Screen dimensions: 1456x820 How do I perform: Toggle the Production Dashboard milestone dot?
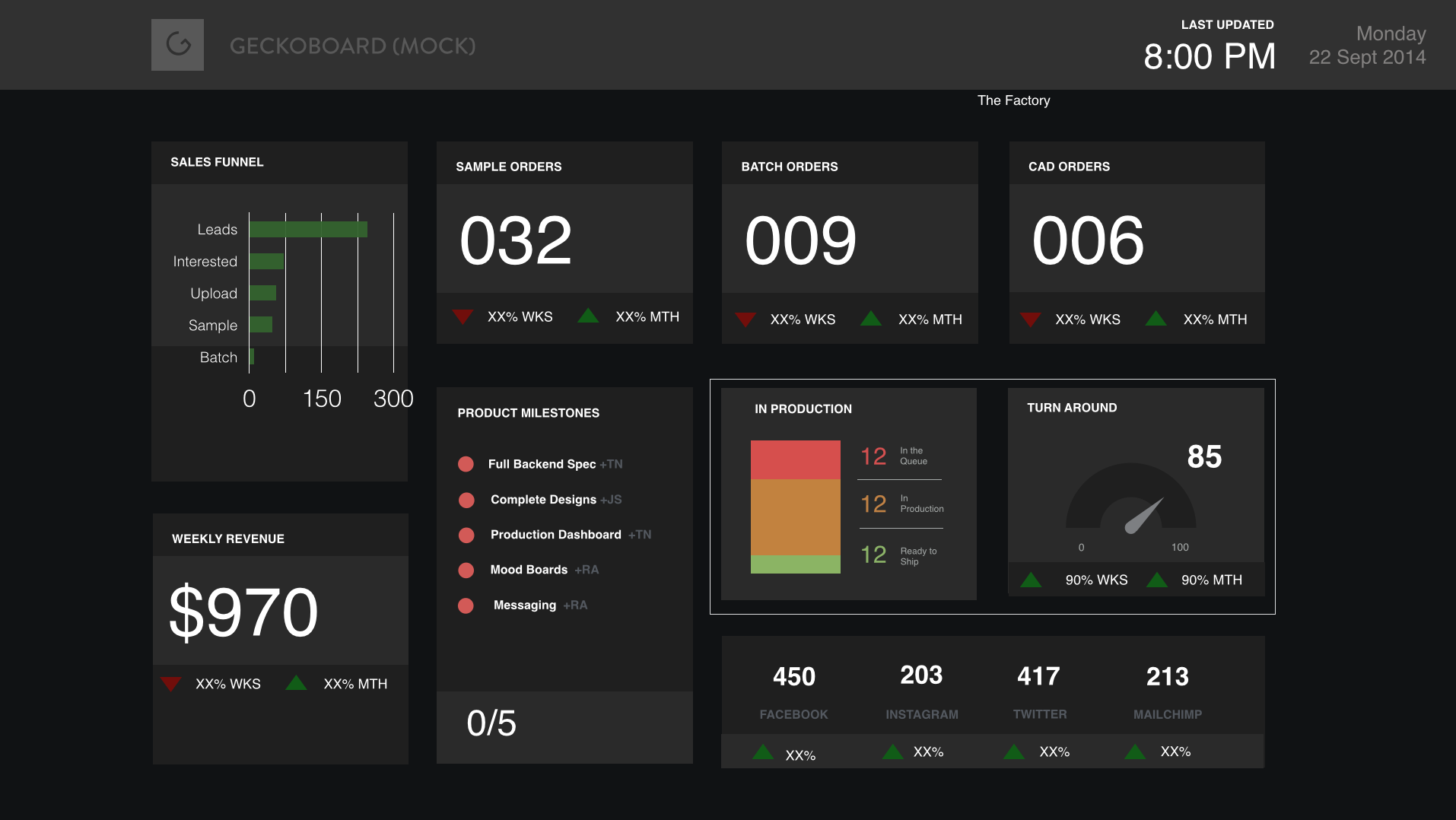point(466,535)
